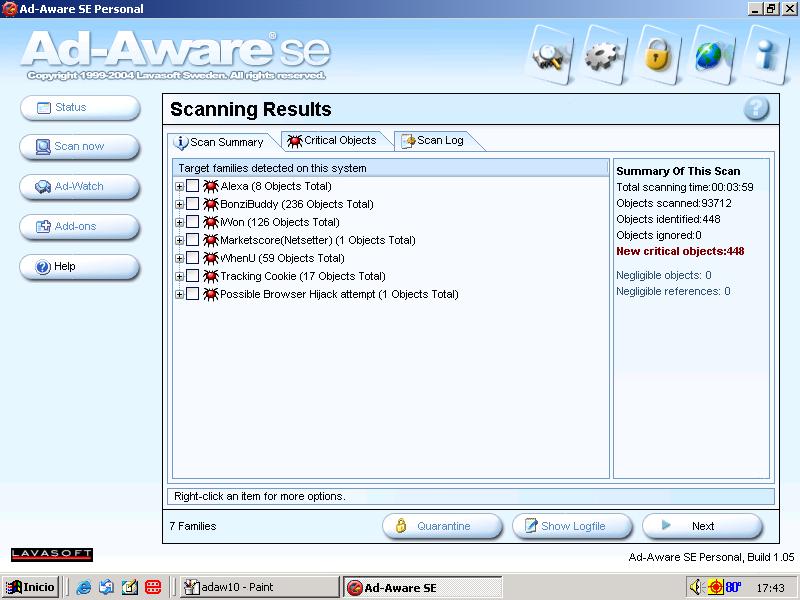
Task: Click the '7 Families' count label
Action: tap(193, 526)
